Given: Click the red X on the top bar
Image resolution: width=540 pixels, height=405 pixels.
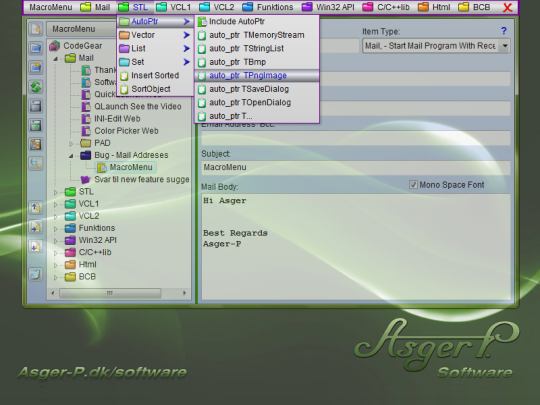Looking at the screenshot, I should pyautogui.click(x=507, y=7).
